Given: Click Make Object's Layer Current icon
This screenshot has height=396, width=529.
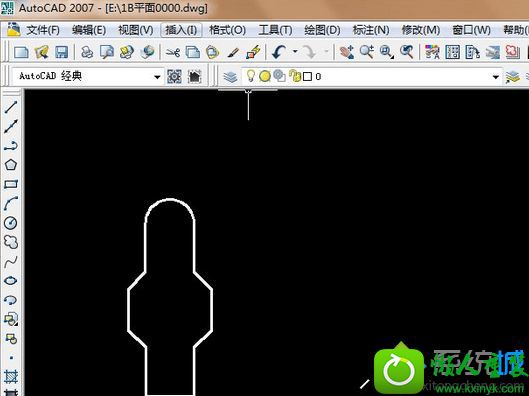Looking at the screenshot, I should click(x=512, y=77).
